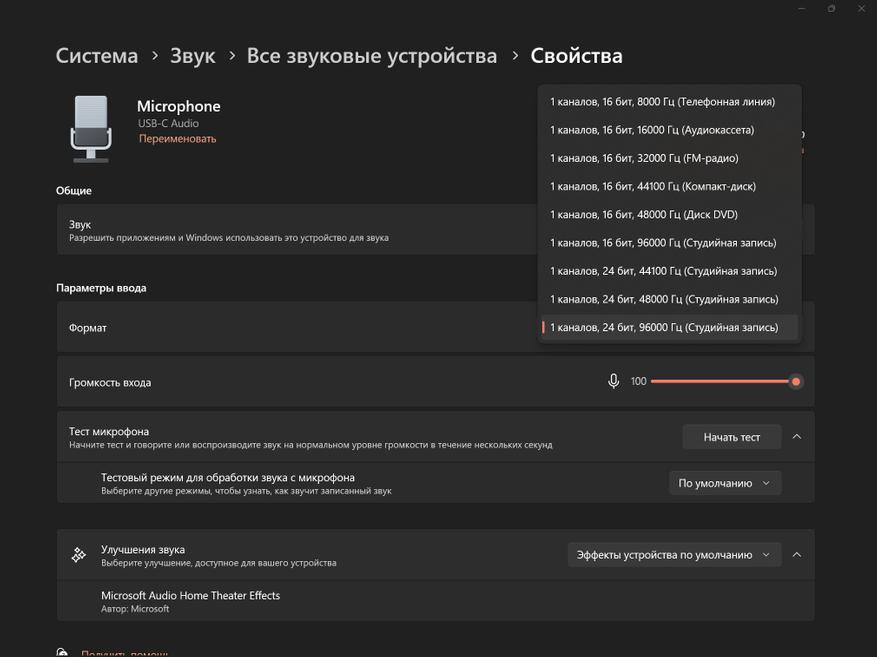Click the input volume slider handle

click(796, 381)
